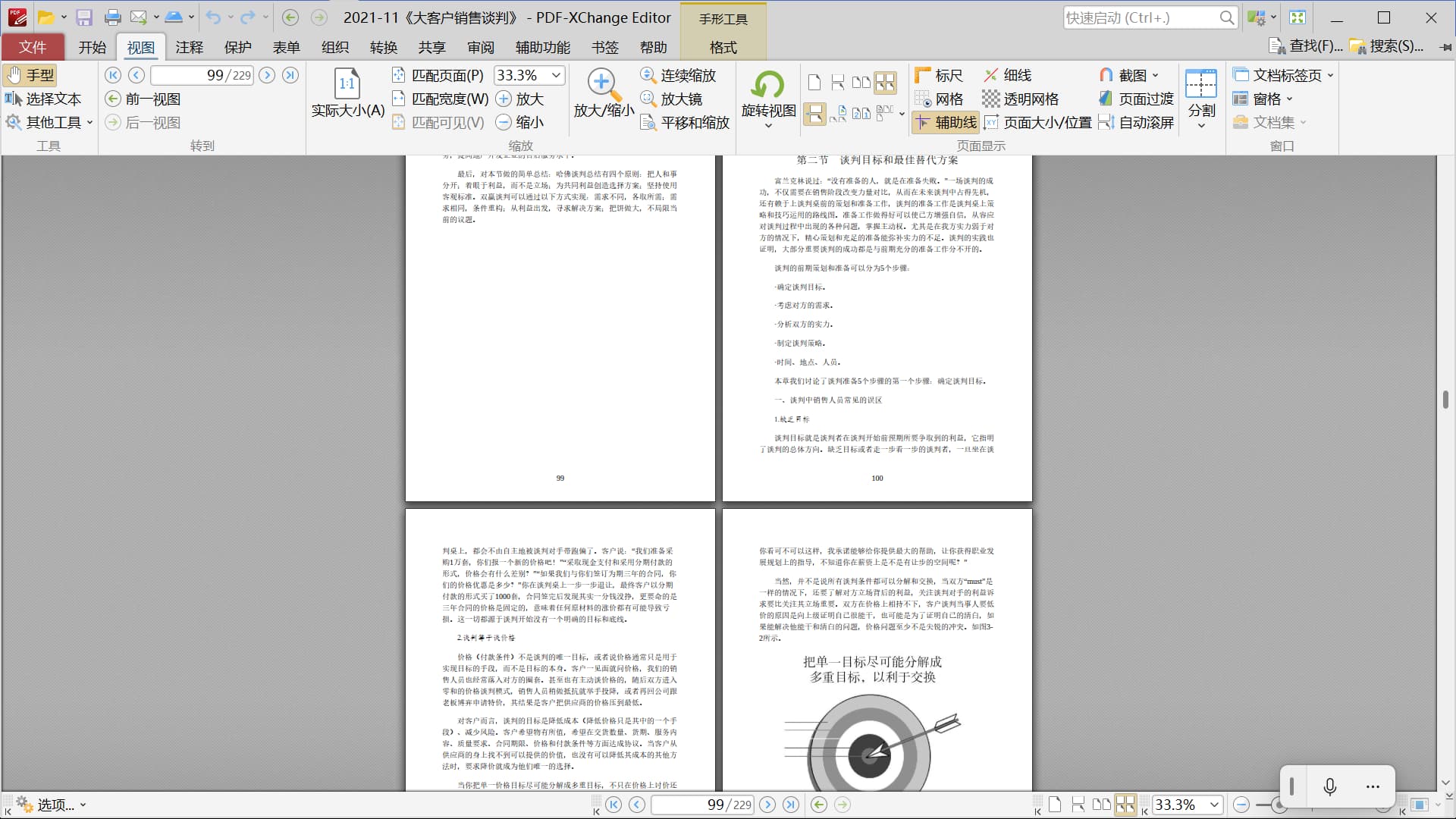Select the Magnifier (放大镜) tool
Viewport: 1456px width, 819px height.
pos(672,99)
